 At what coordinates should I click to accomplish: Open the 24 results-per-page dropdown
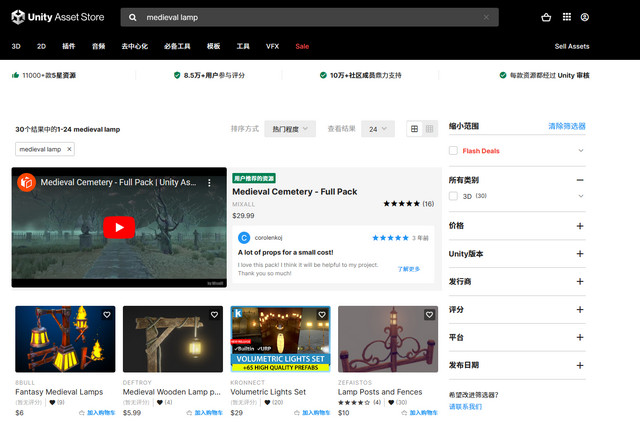click(x=378, y=129)
